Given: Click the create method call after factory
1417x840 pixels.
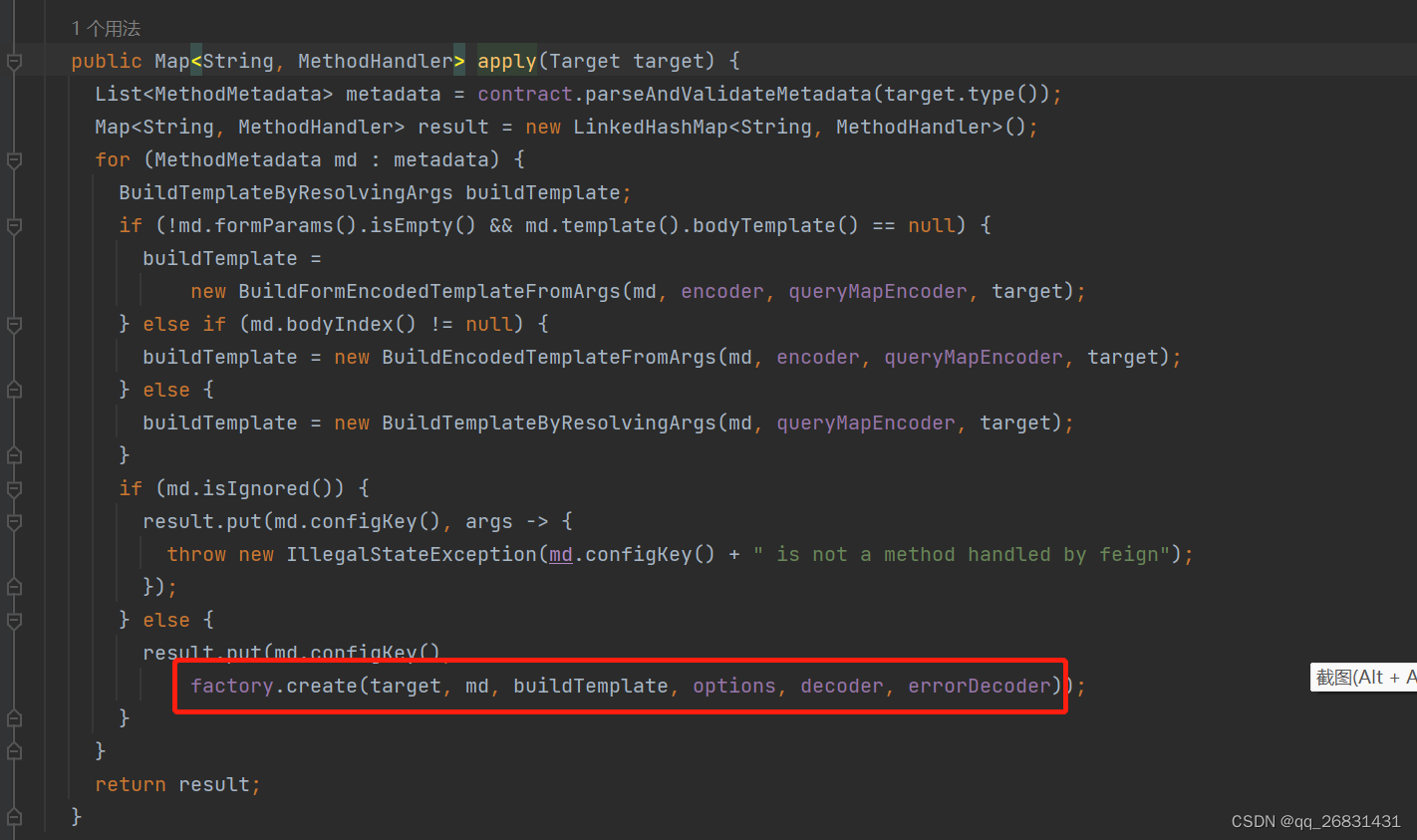Looking at the screenshot, I should [x=322, y=687].
